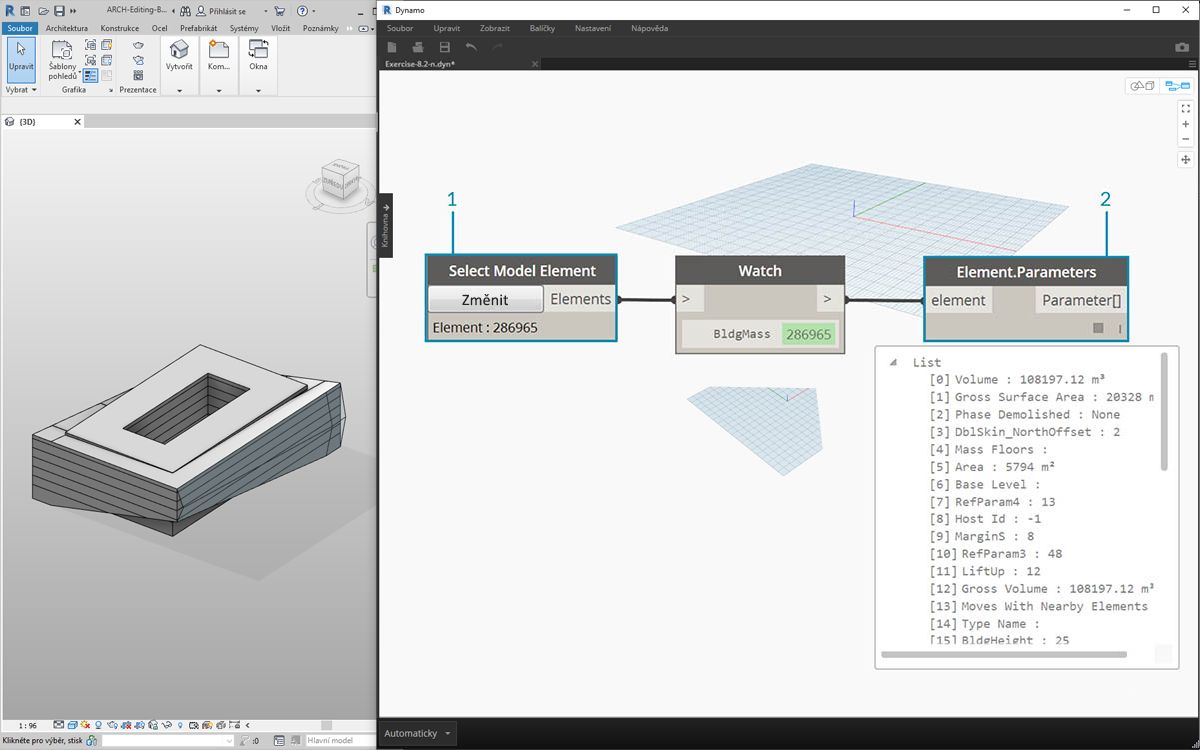1200x750 pixels.
Task: Undo the last action in Dynamo
Action: 471,47
